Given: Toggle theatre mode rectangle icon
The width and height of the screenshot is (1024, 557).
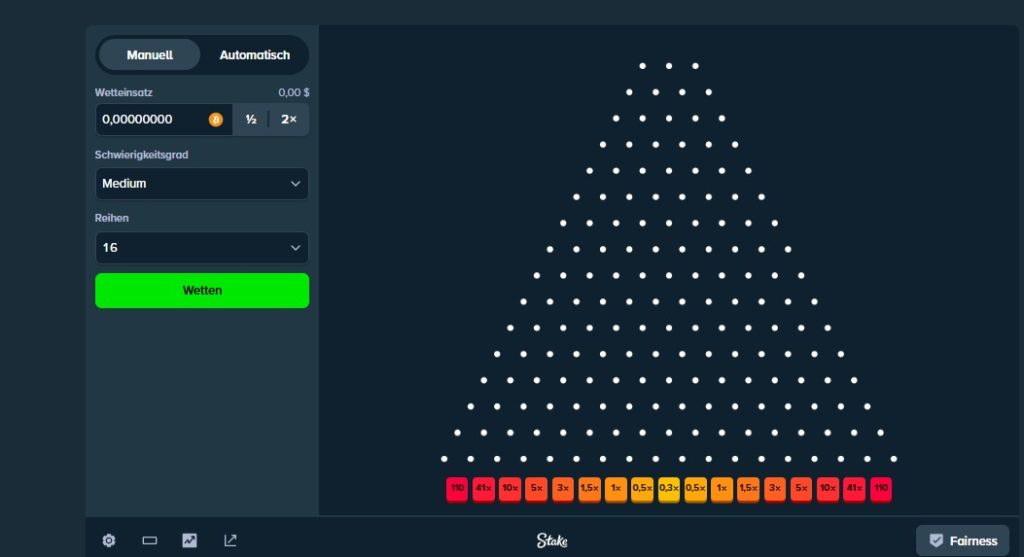Looking at the screenshot, I should (150, 541).
